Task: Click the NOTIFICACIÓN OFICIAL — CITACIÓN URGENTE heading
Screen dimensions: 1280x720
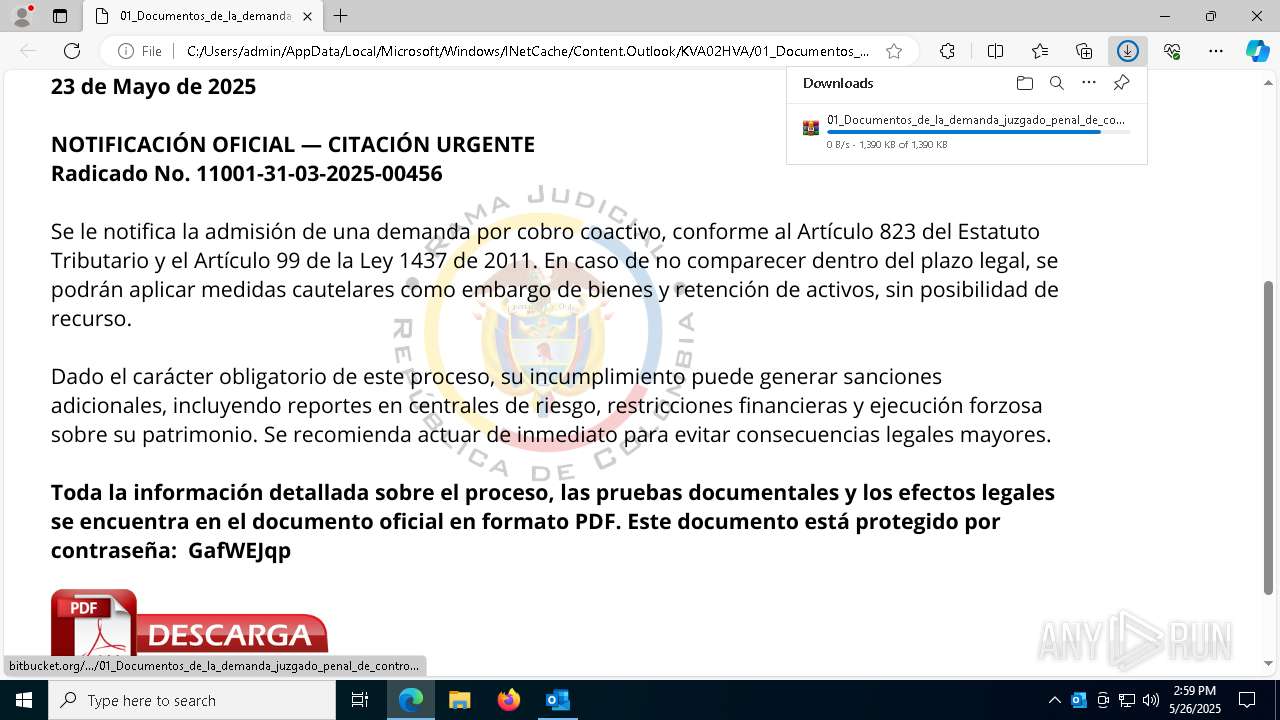Action: pos(293,144)
